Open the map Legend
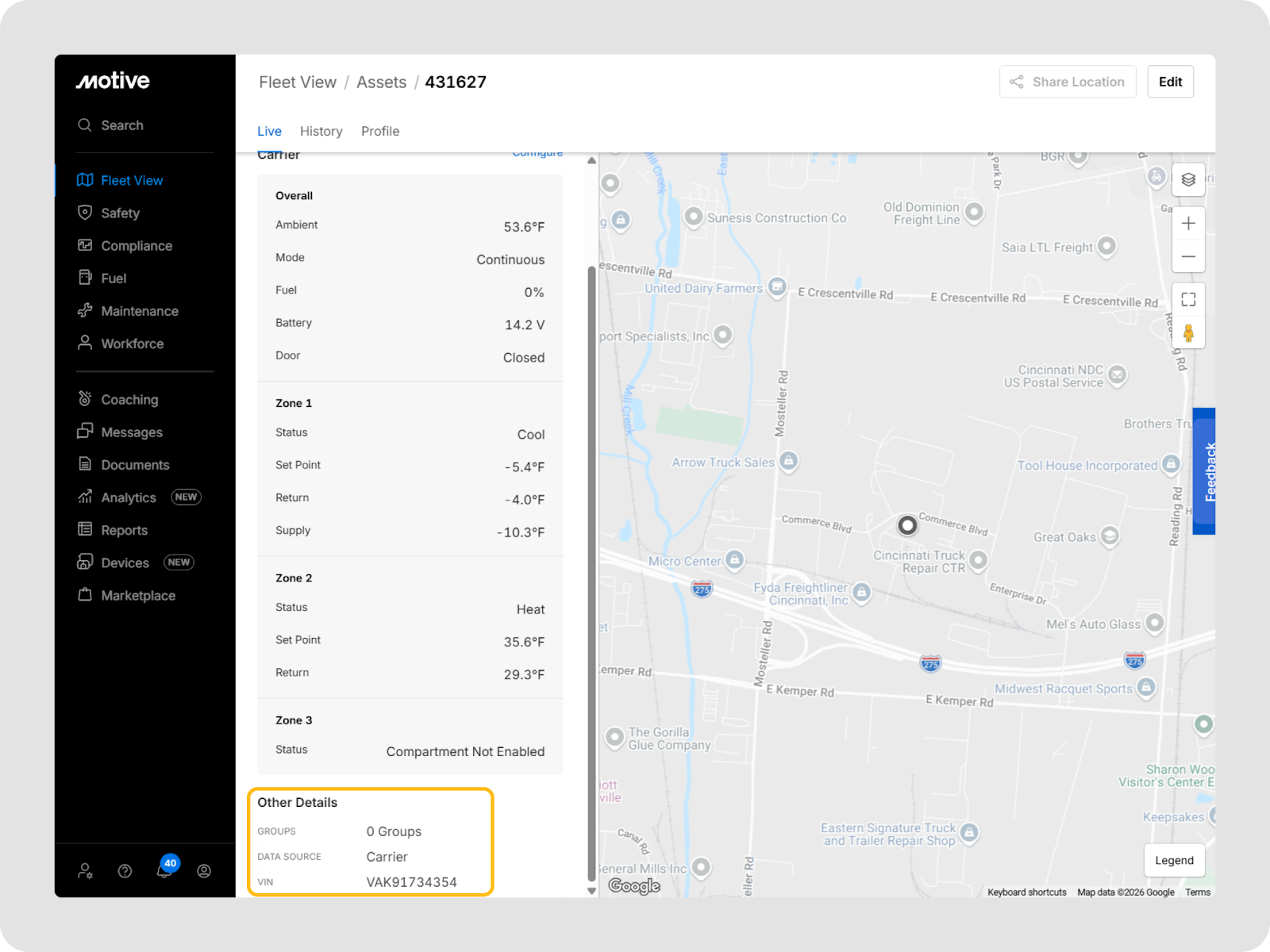The image size is (1270, 952). tap(1173, 861)
